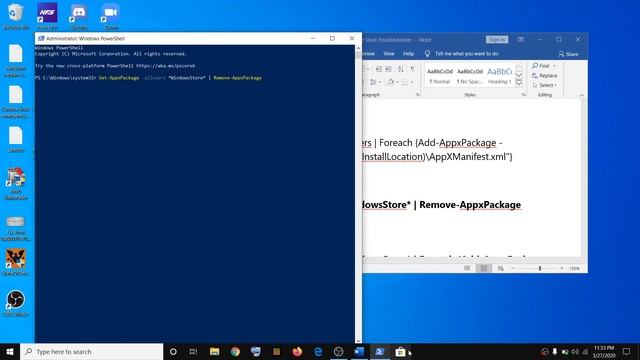640x360 pixels.
Task: Apply the Heading 1 style in Word
Action: point(500,76)
